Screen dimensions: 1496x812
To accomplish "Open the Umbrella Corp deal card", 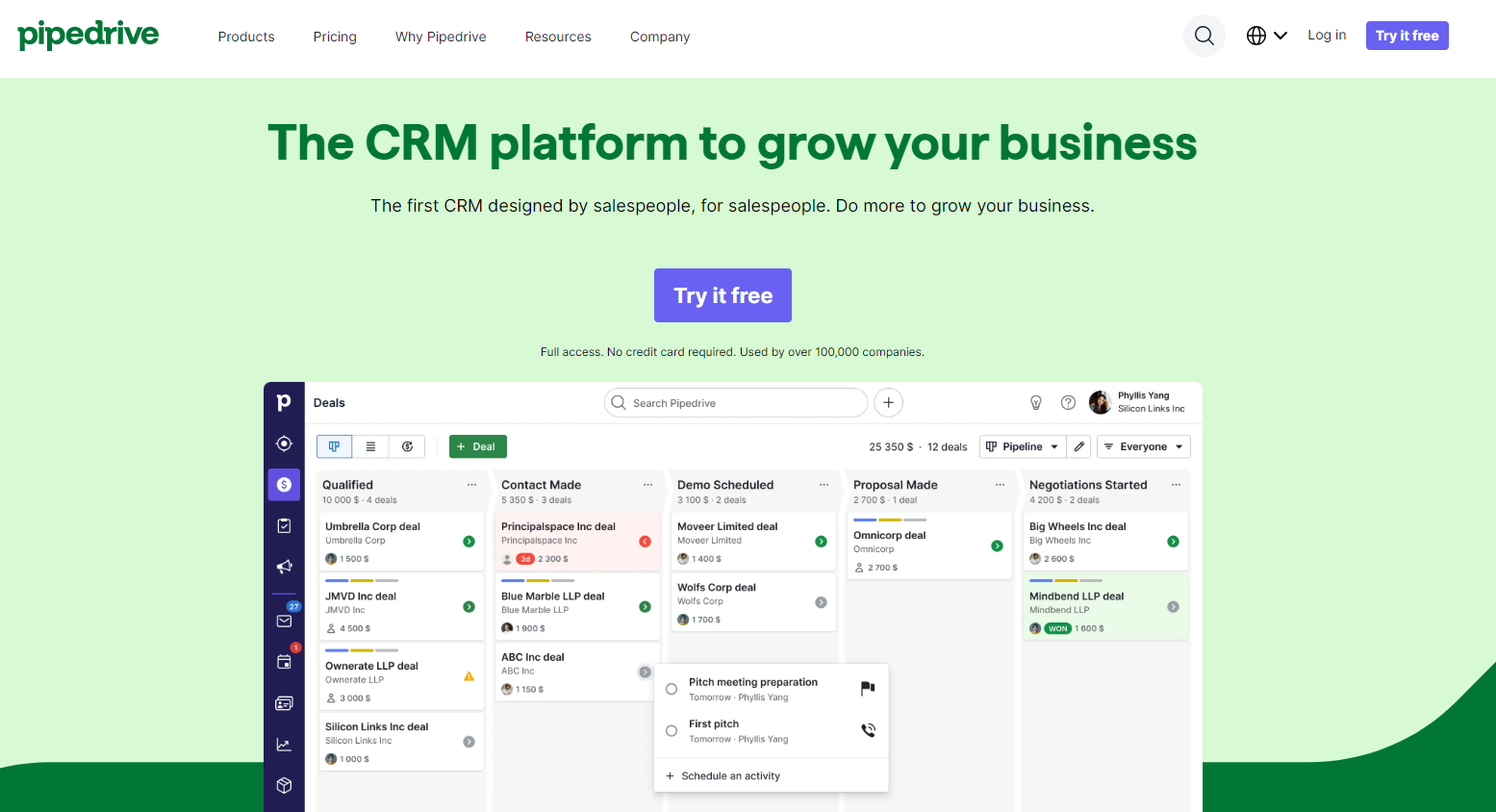I will pyautogui.click(x=401, y=542).
